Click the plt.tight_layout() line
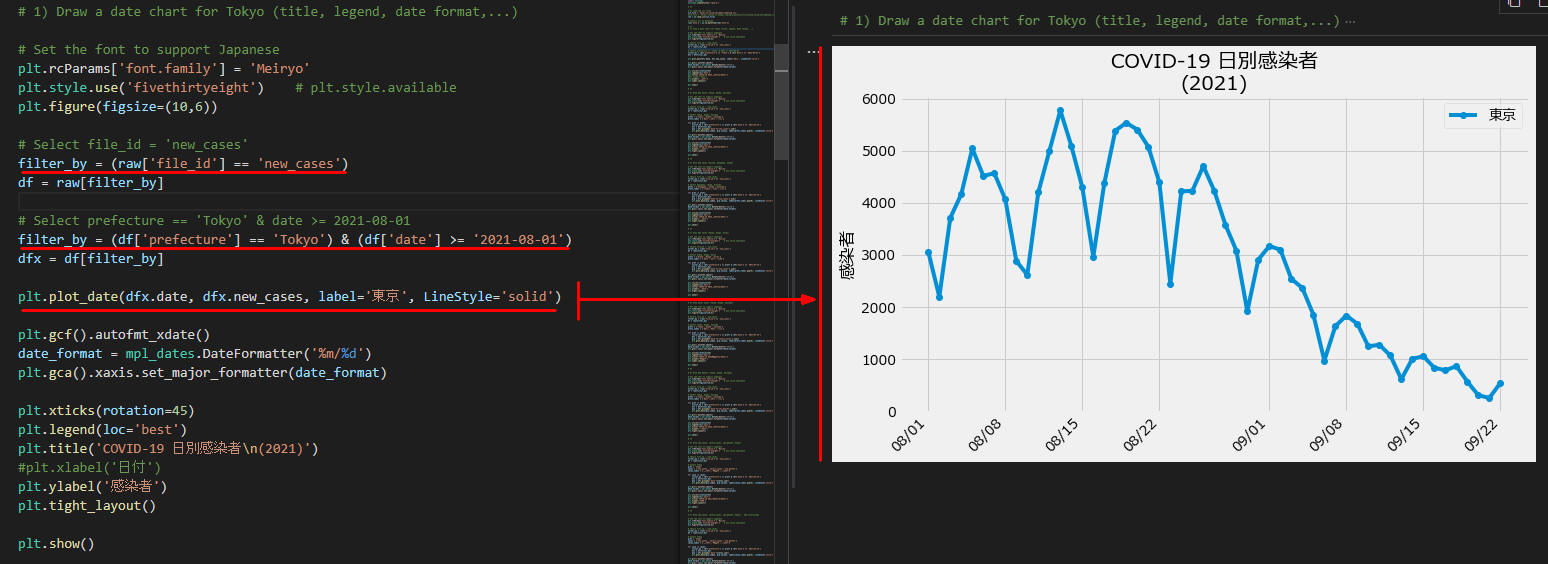This screenshot has height=564, width=1548. pyautogui.click(x=87, y=506)
